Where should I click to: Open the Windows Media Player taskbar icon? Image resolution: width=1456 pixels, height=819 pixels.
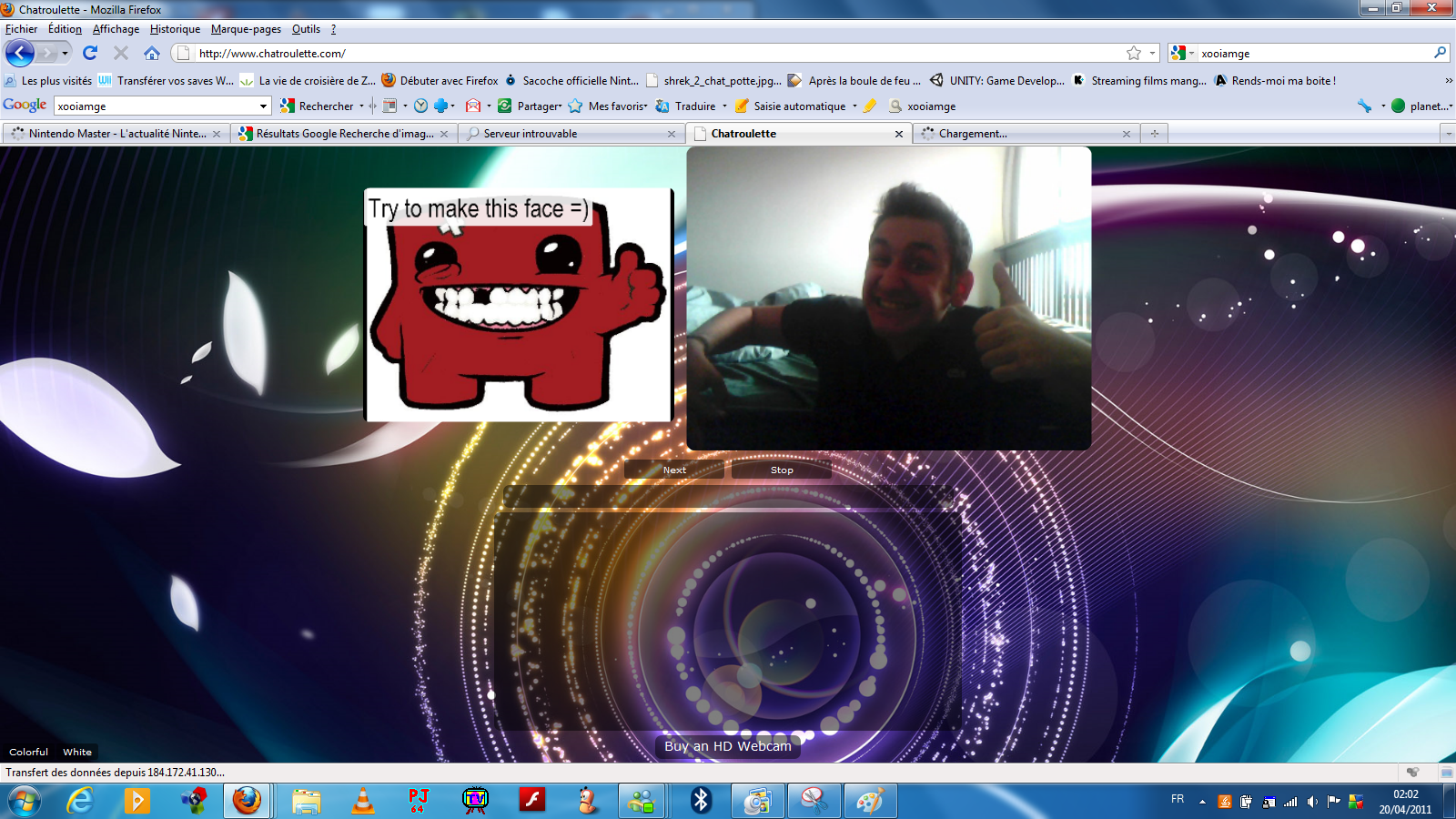point(136,801)
